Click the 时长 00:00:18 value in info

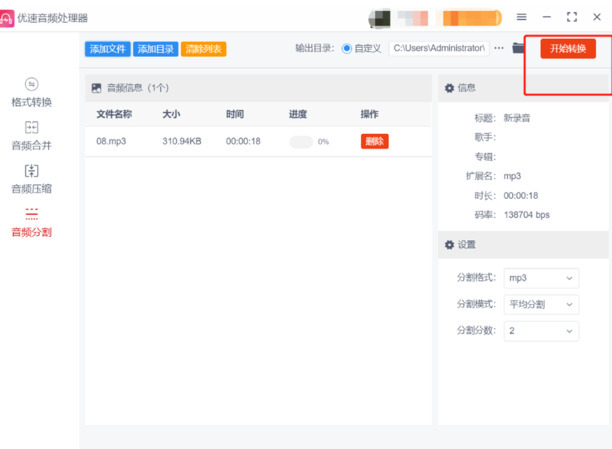[x=521, y=196]
